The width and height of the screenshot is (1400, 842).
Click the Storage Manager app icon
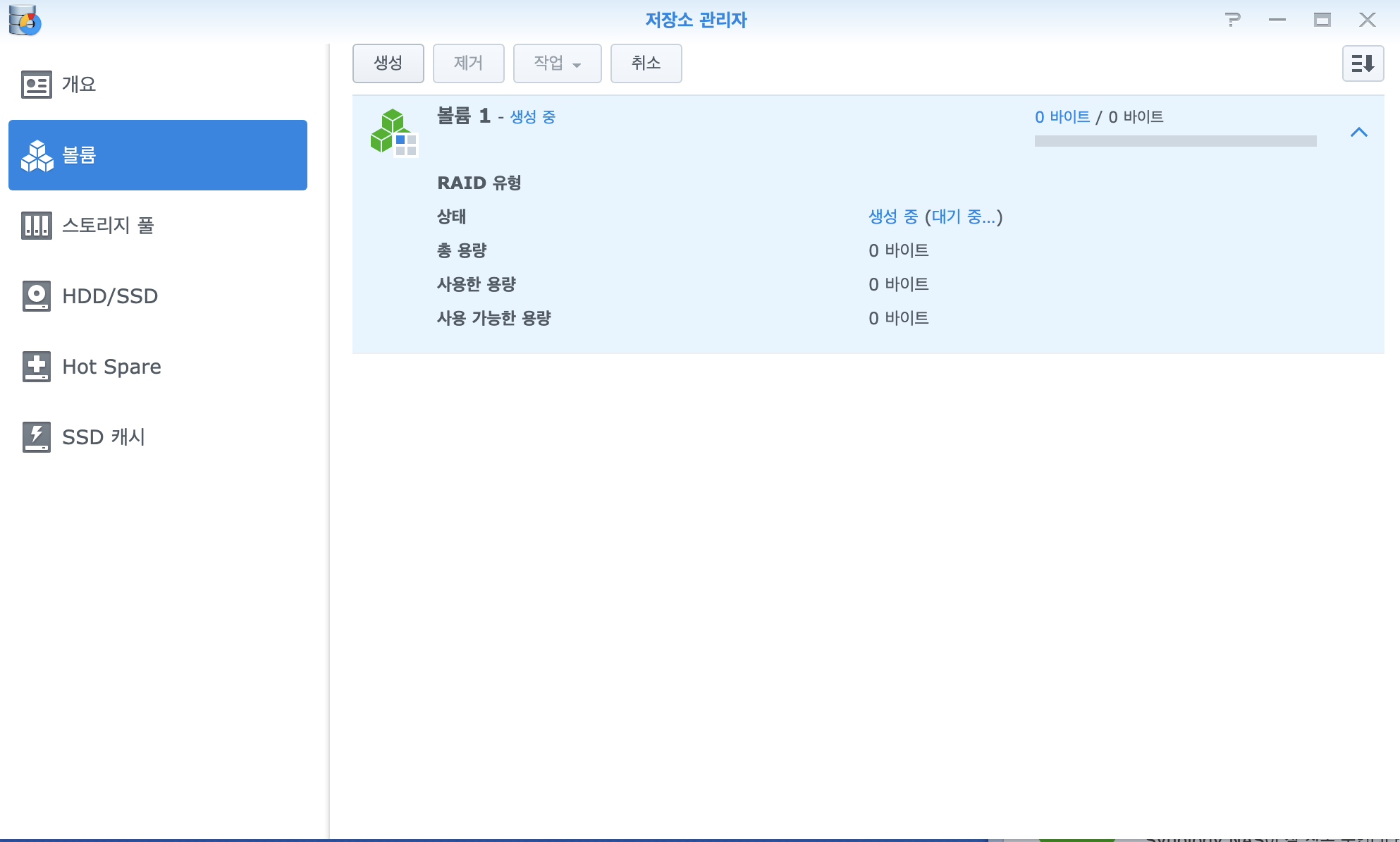pyautogui.click(x=25, y=20)
